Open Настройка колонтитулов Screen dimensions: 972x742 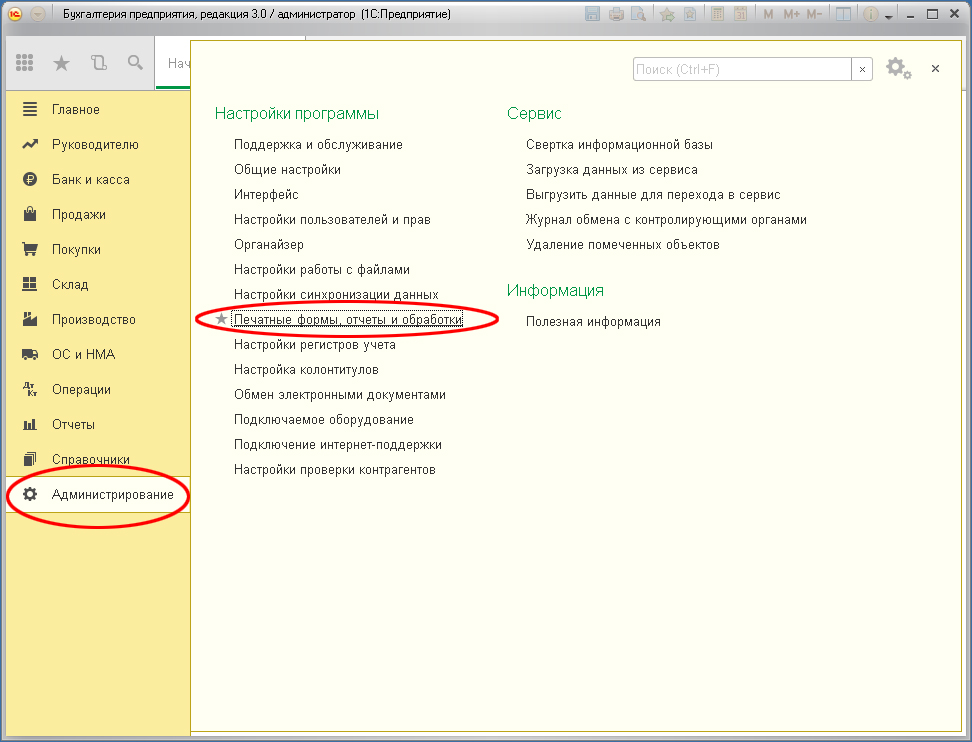(306, 370)
